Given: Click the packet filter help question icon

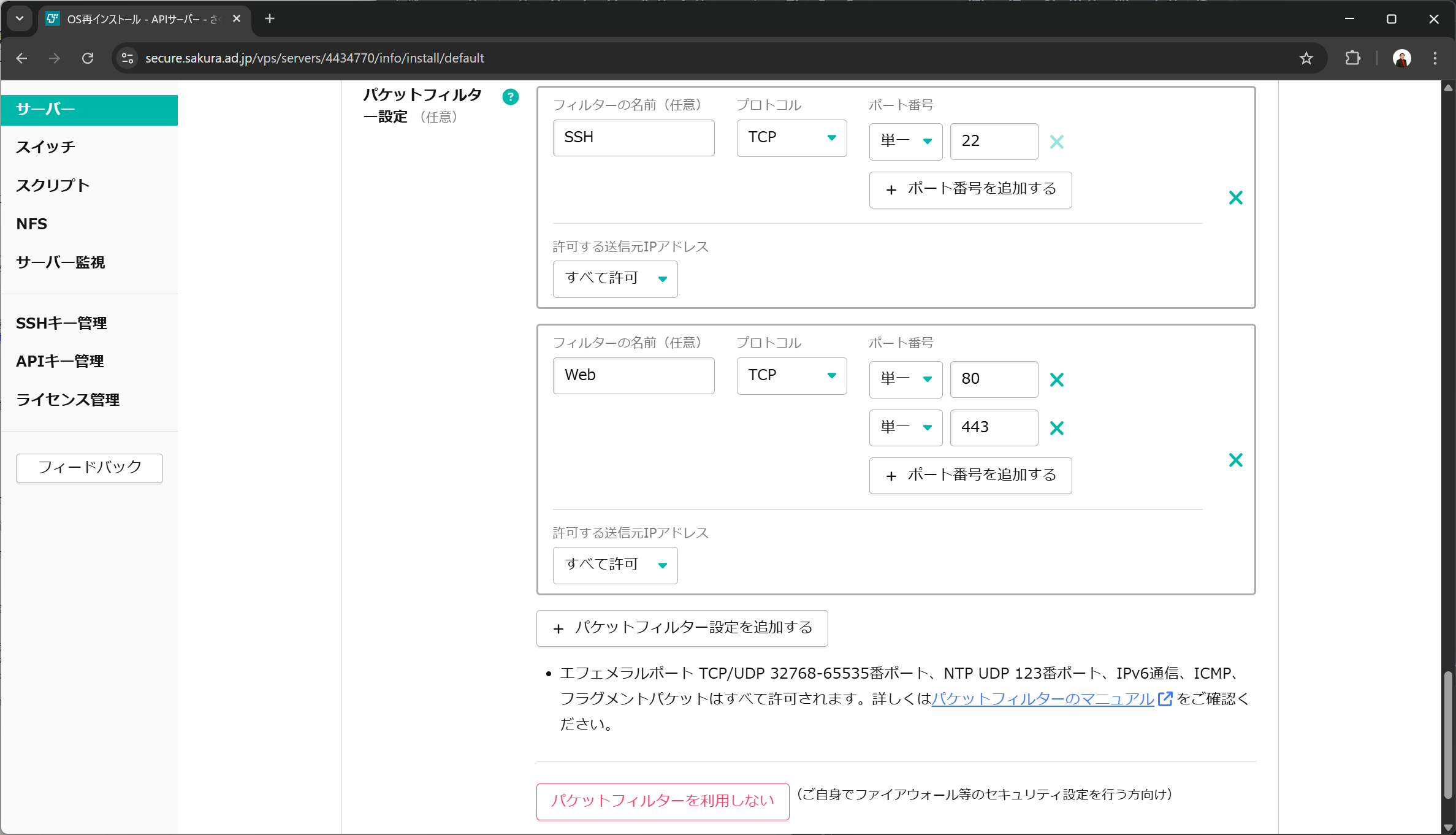Looking at the screenshot, I should click(x=510, y=97).
